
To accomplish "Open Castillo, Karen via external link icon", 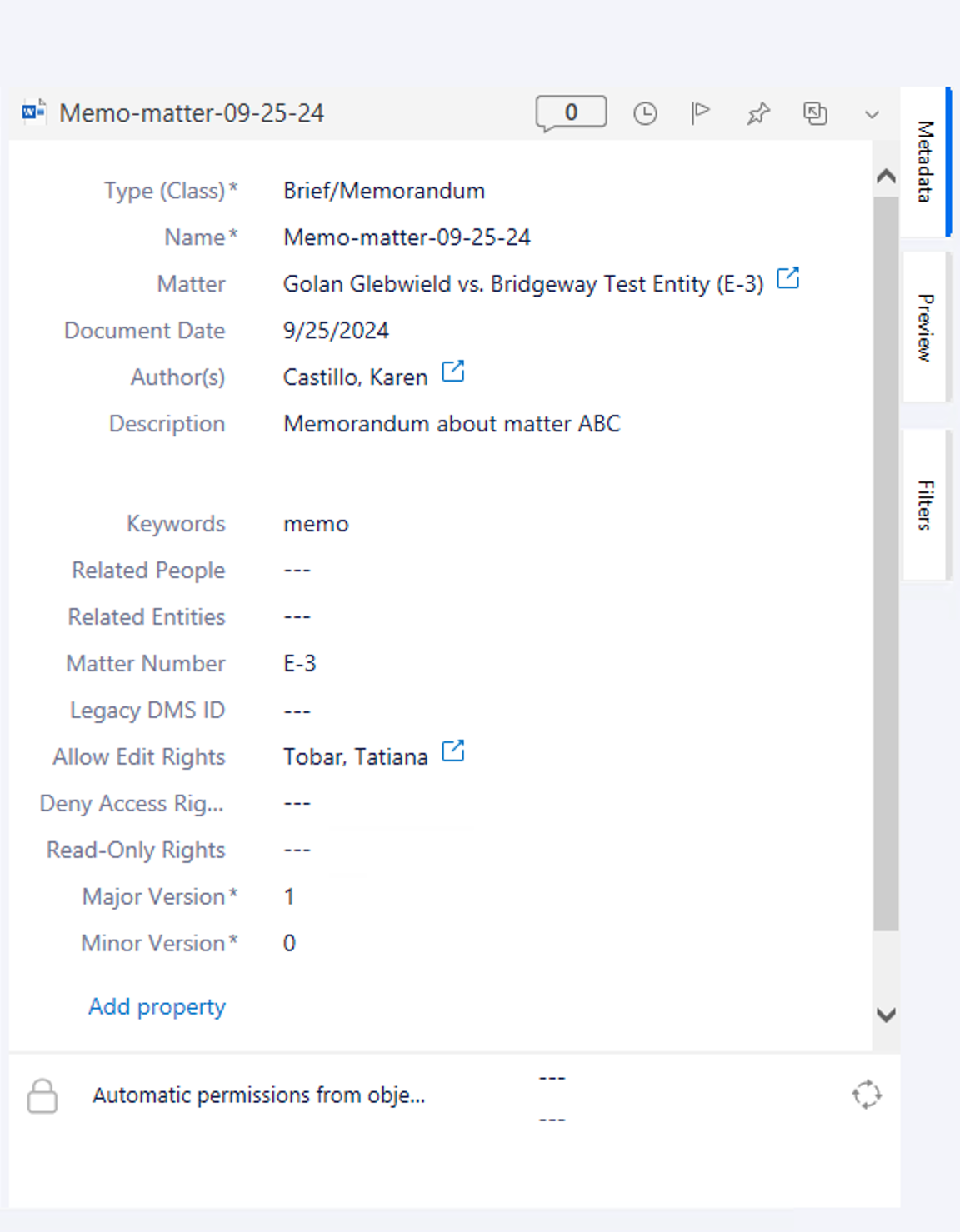I will coord(452,372).
